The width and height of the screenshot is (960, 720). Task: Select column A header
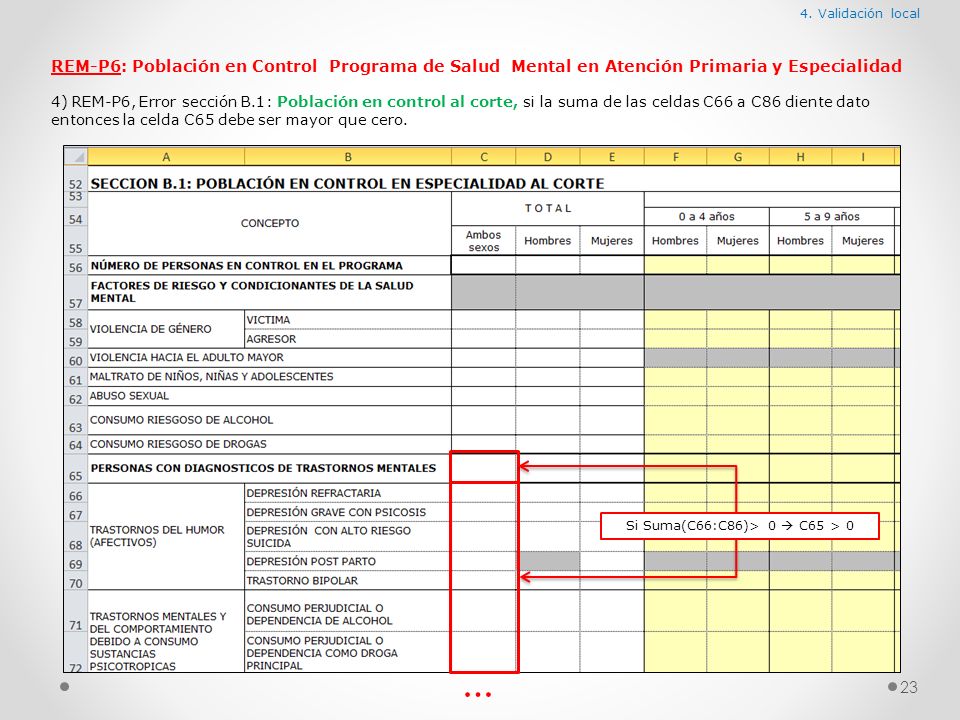[x=166, y=157]
